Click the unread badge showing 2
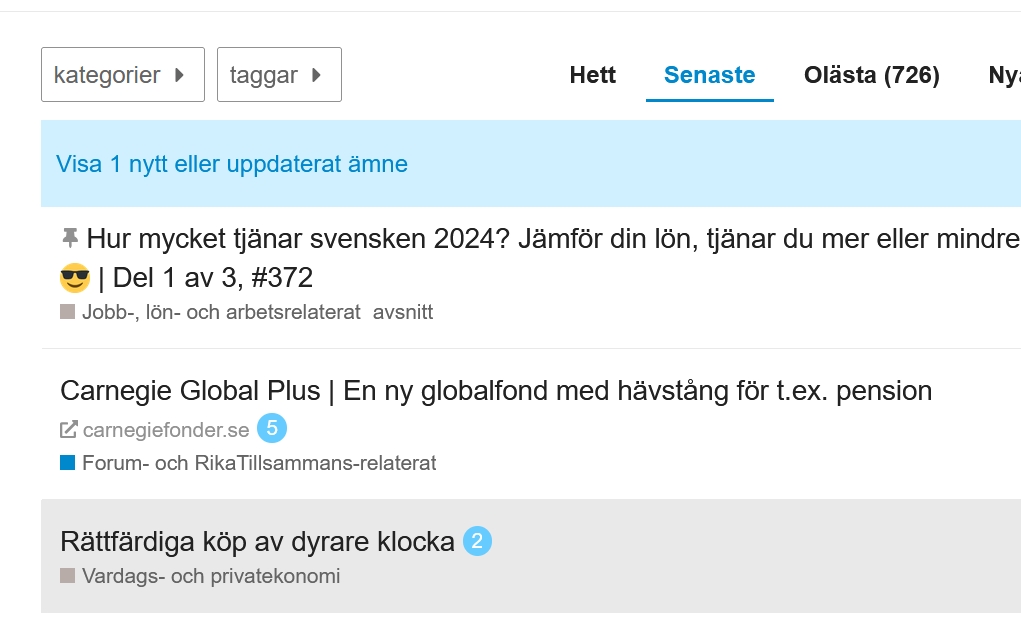 coord(478,542)
